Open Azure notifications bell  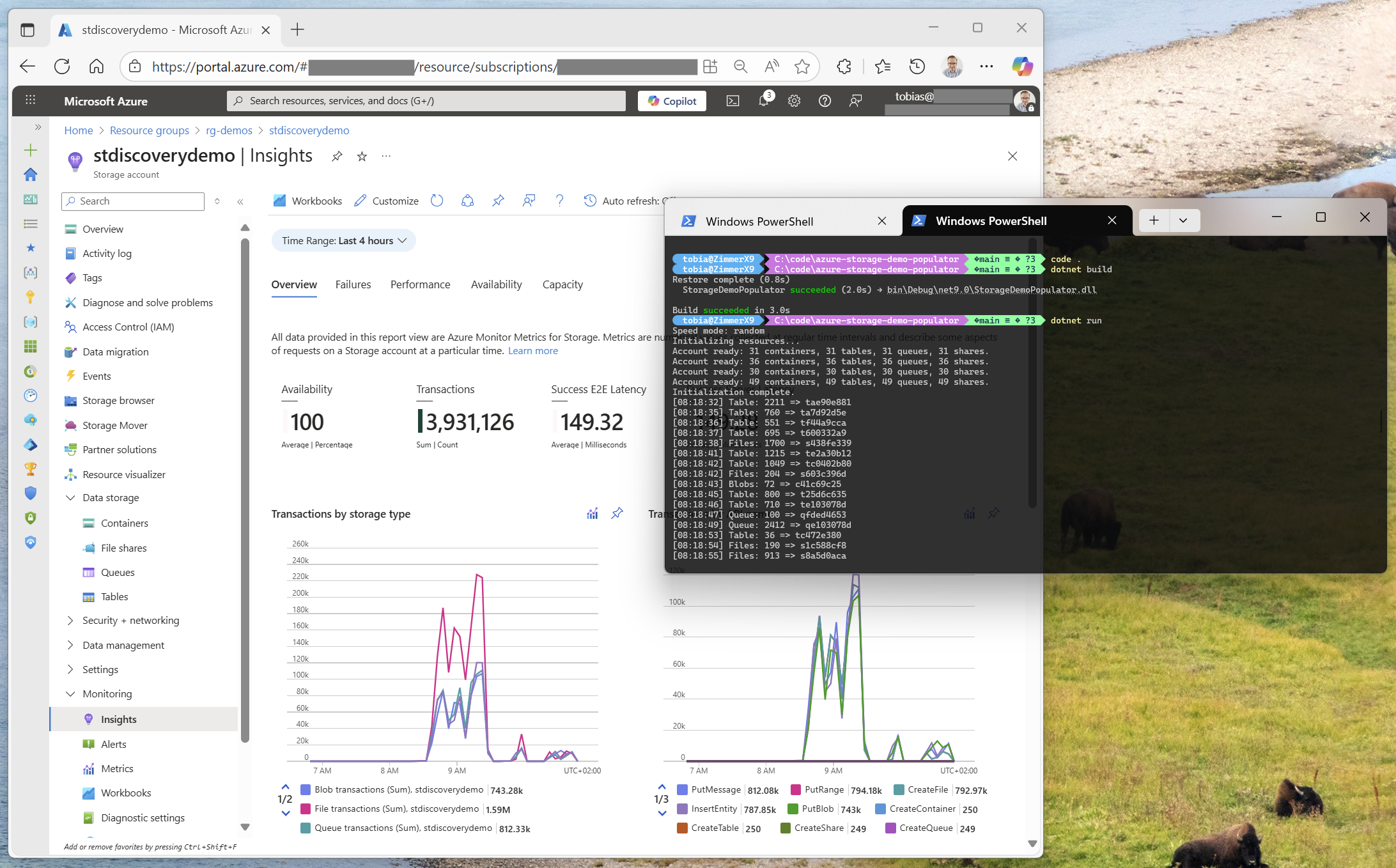click(x=763, y=101)
